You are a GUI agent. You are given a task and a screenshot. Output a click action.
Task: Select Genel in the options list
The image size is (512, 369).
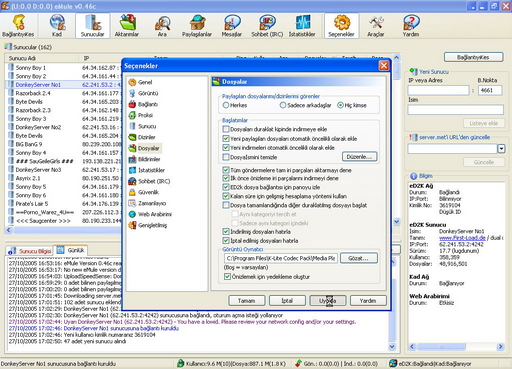pos(141,82)
